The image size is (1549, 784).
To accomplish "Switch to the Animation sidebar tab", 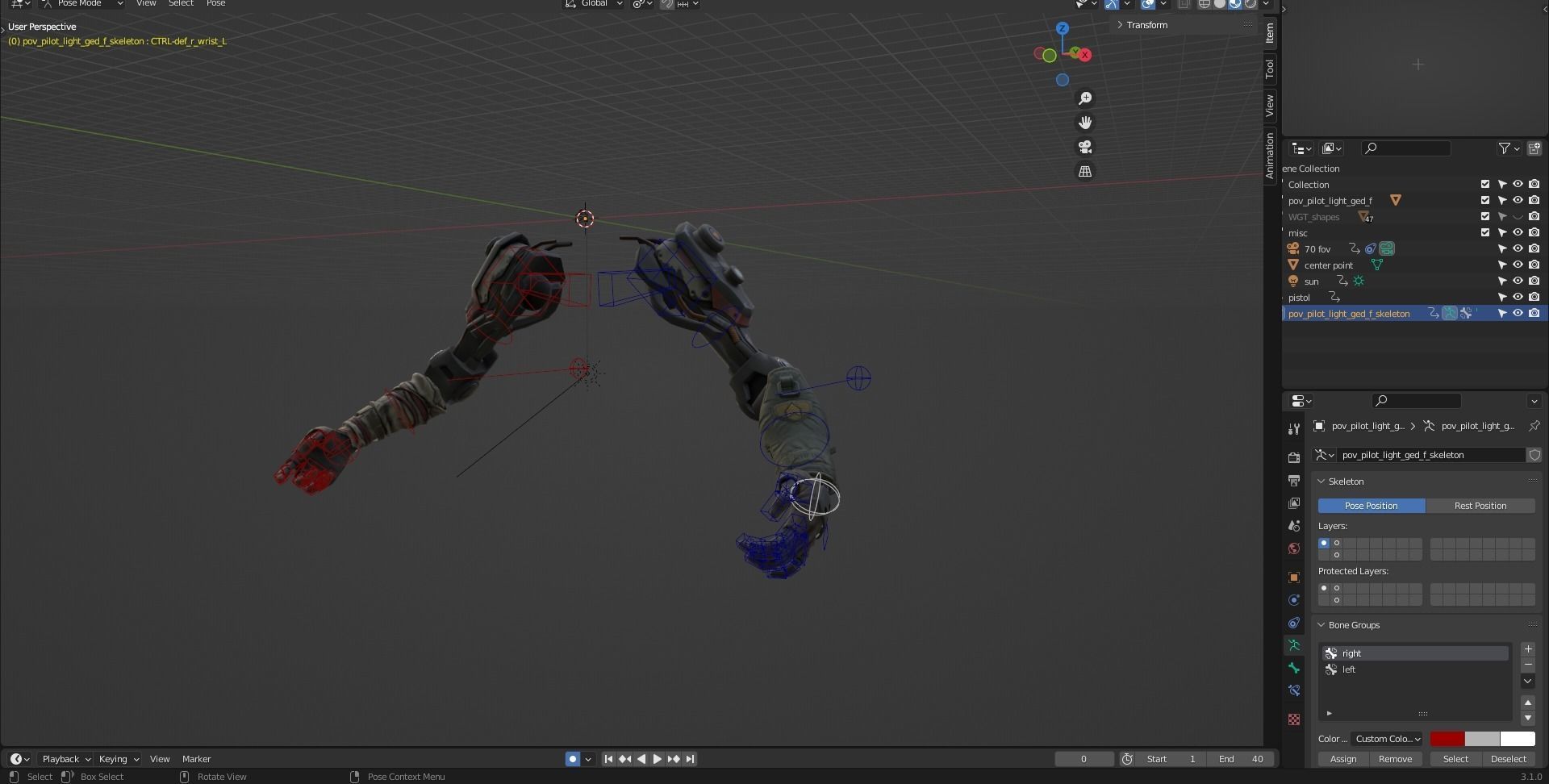I will point(1270,156).
